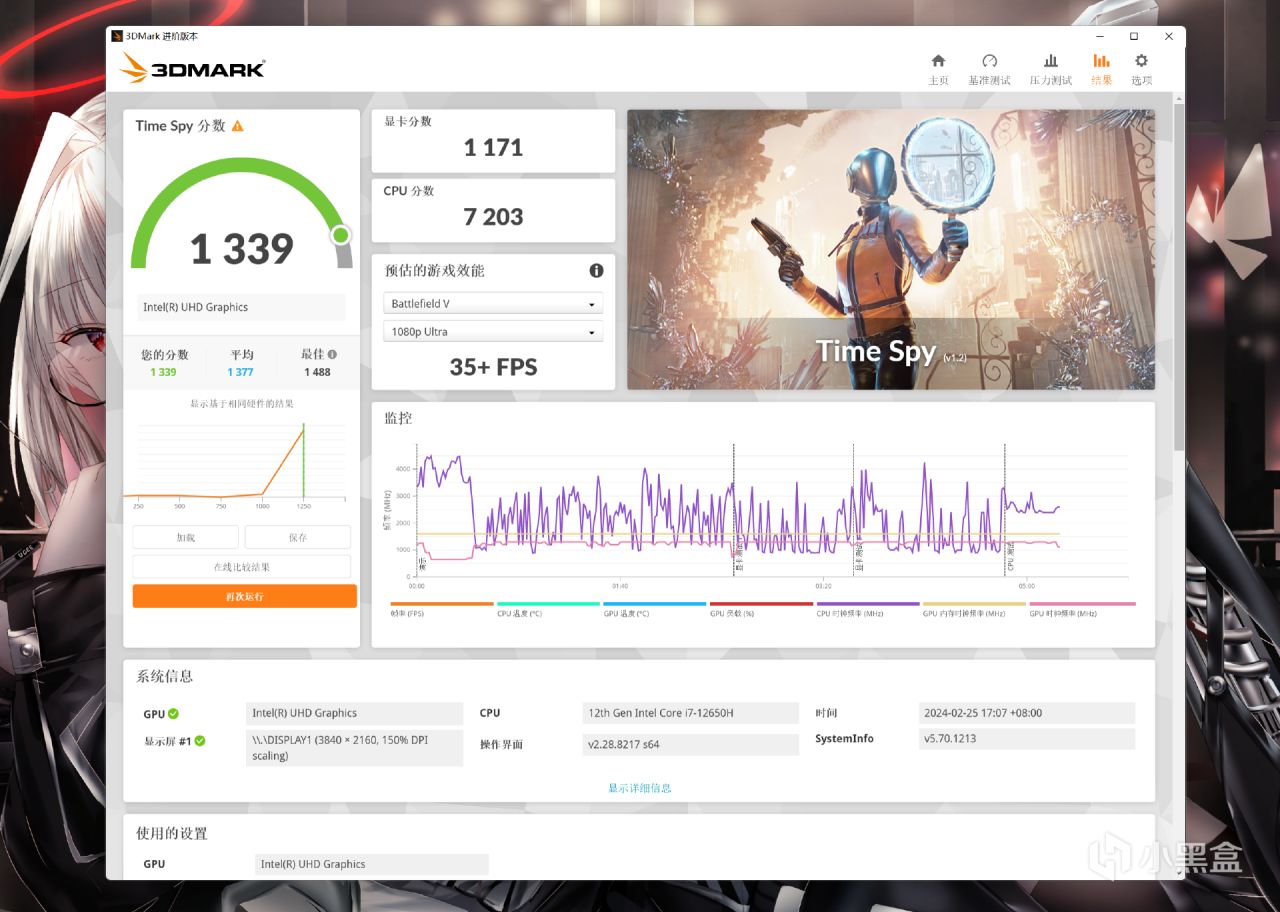1280x912 pixels.
Task: Toggle the GPU 内存时钟频率 legend series
Action: (x=975, y=608)
